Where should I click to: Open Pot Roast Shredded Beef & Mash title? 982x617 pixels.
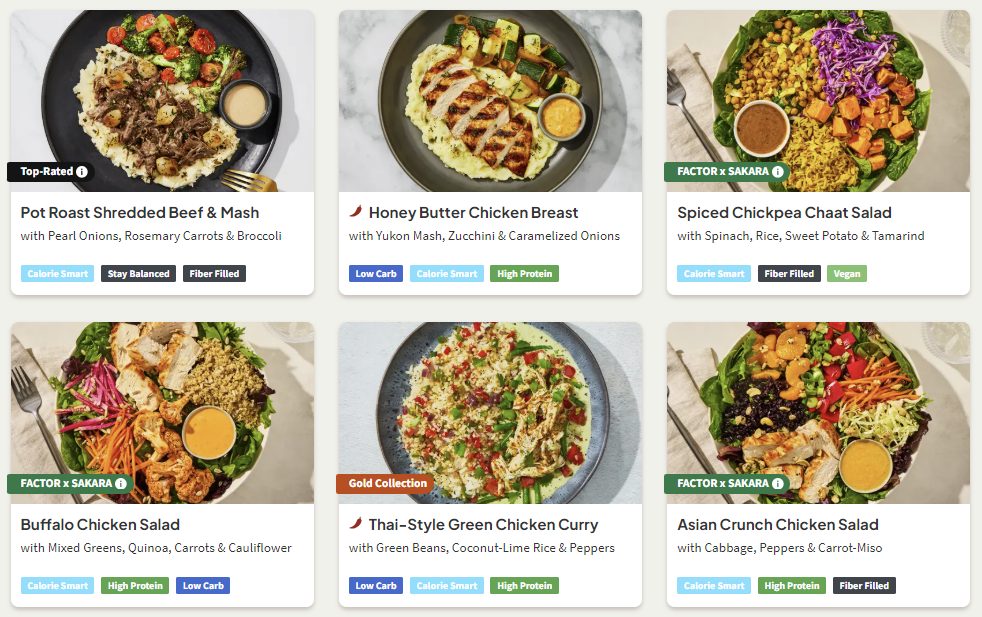(x=140, y=213)
